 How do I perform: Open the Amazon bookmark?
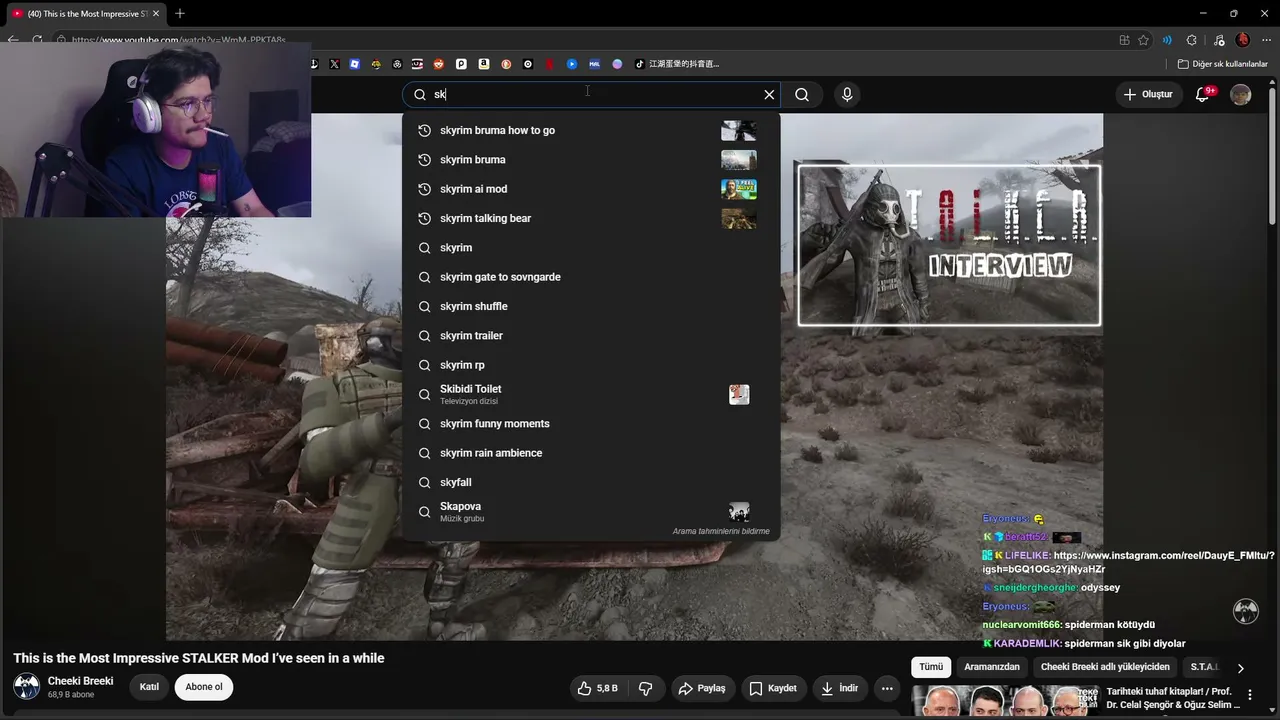pos(484,64)
